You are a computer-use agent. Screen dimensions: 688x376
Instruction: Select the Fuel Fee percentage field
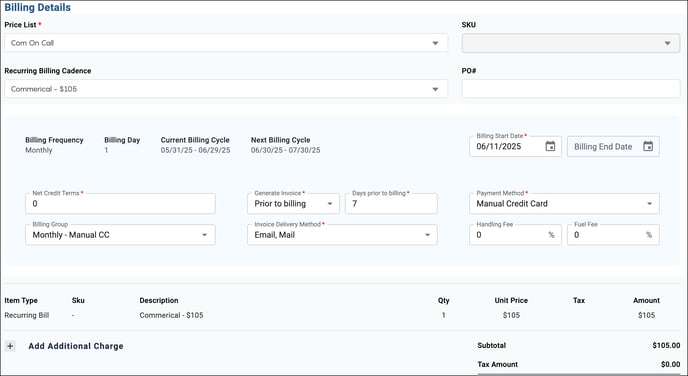(x=613, y=235)
